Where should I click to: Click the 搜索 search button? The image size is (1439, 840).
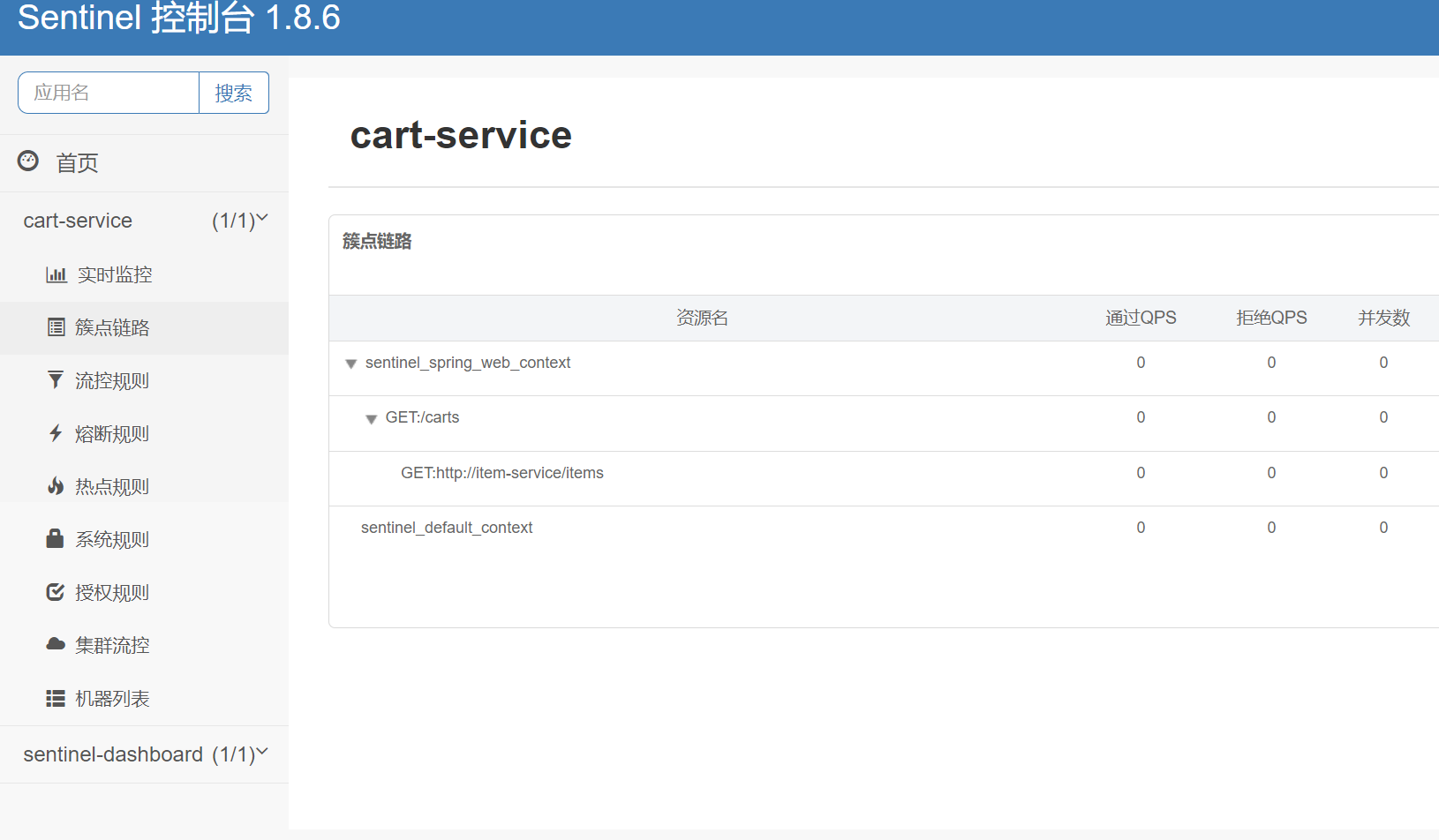pos(234,93)
